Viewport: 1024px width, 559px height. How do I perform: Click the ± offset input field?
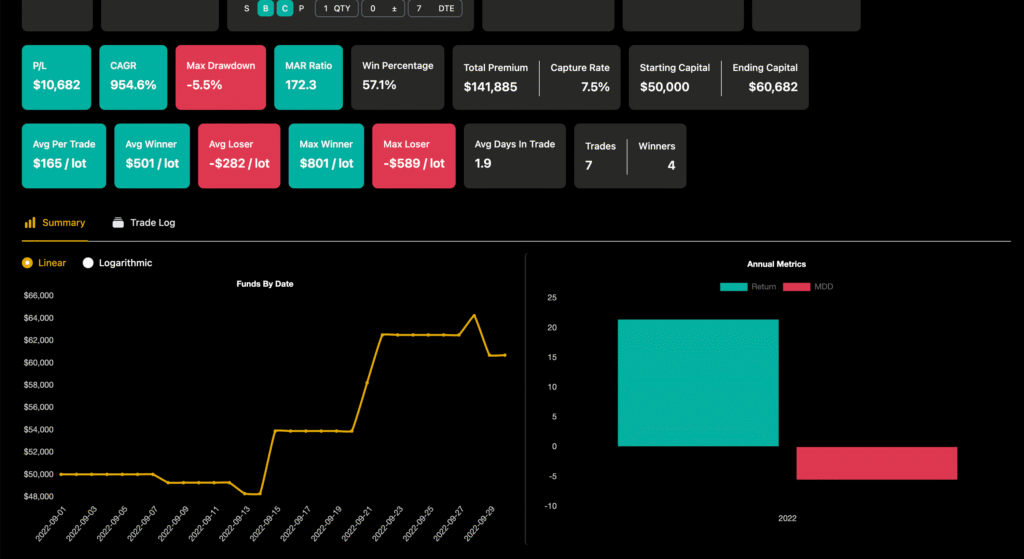[x=383, y=9]
